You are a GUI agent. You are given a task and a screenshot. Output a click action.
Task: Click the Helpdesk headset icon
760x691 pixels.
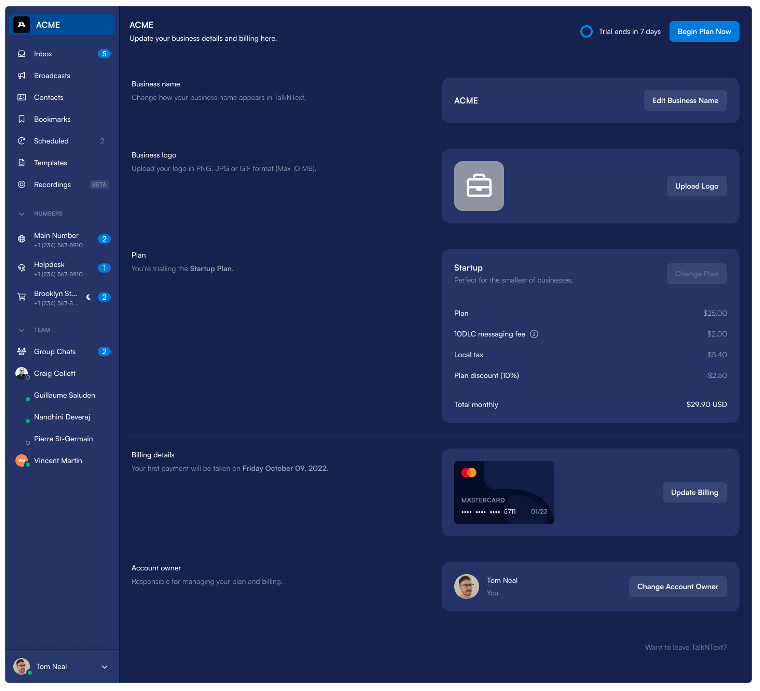coord(21,268)
